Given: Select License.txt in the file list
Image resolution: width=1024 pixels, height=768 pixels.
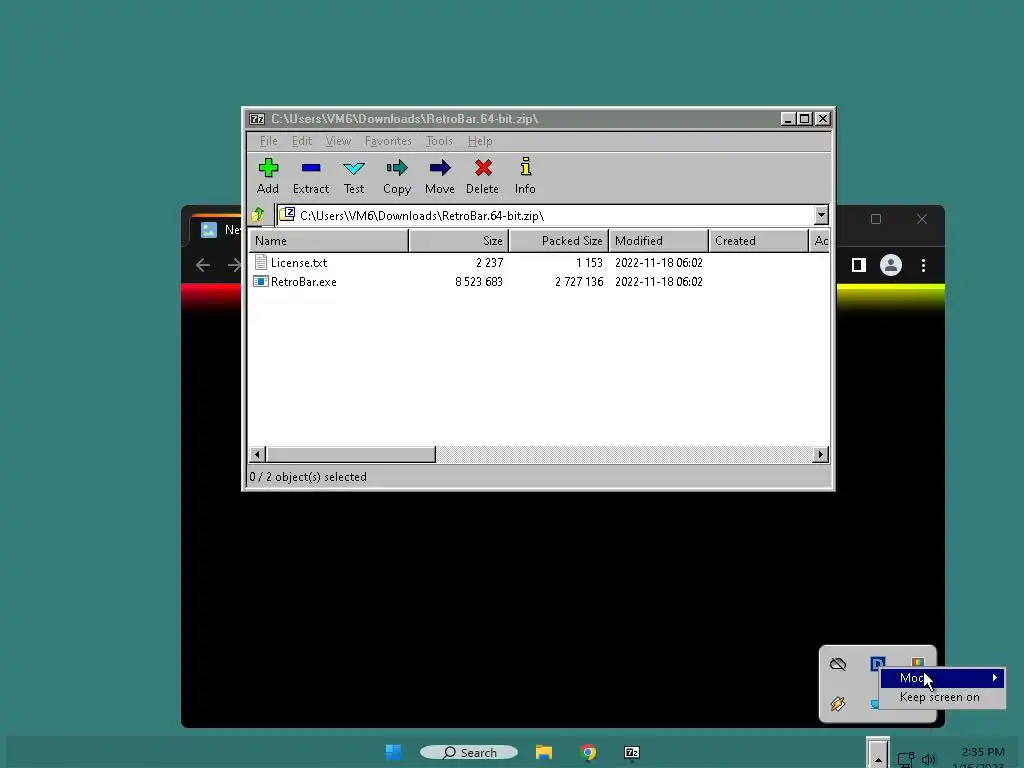Looking at the screenshot, I should click(x=298, y=263).
